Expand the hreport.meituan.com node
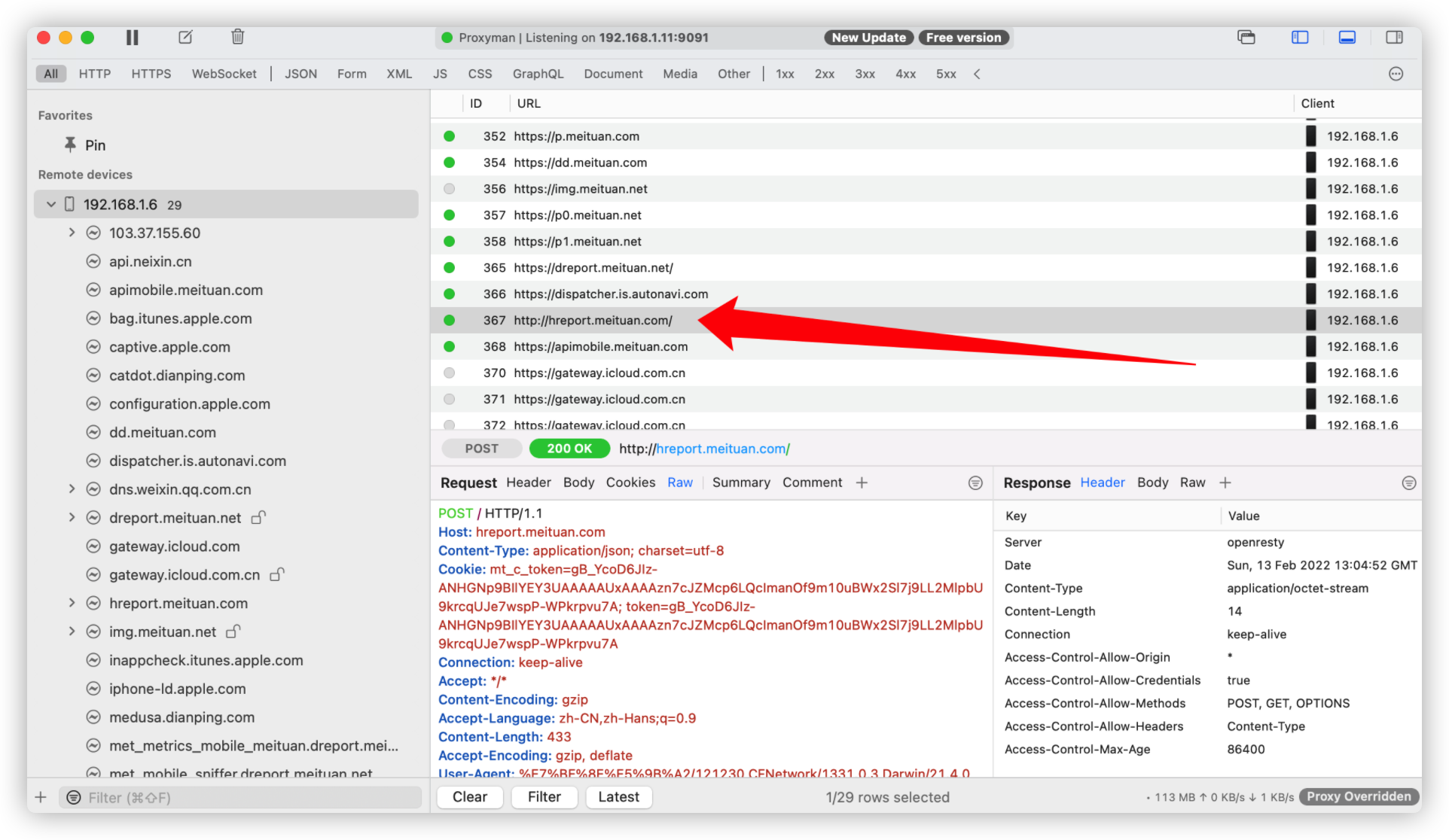This screenshot has width=1449, height=840. point(72,603)
